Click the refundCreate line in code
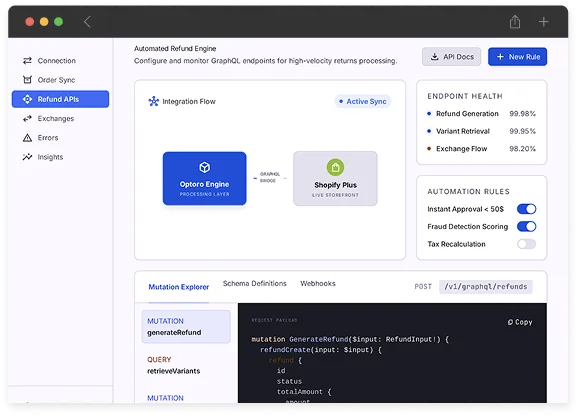Image resolution: width=579 pixels, height=416 pixels. click(x=321, y=350)
